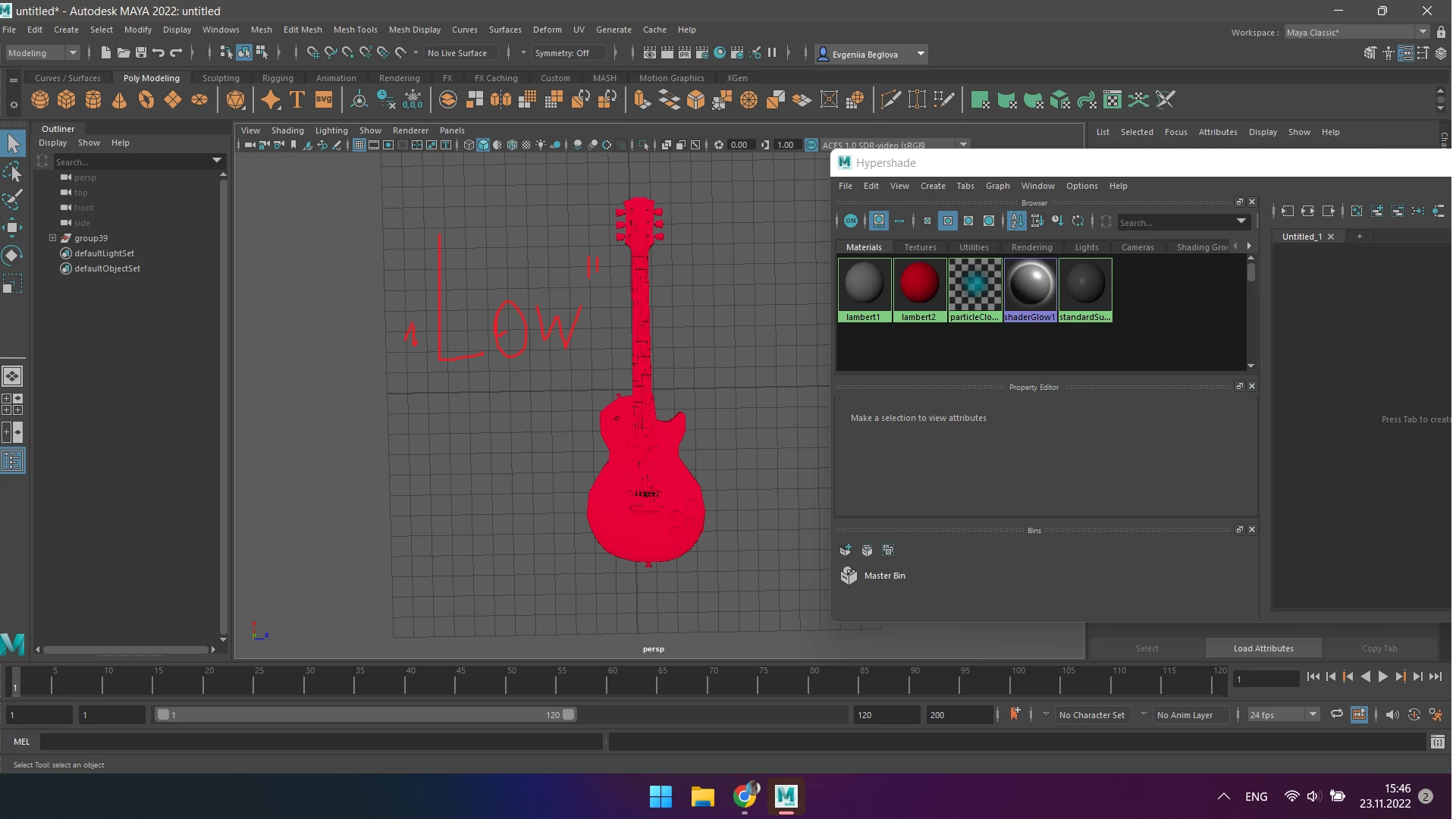Toggle the audio mute speaker icon
Screen dimensions: 1456x819
pos(1392,714)
